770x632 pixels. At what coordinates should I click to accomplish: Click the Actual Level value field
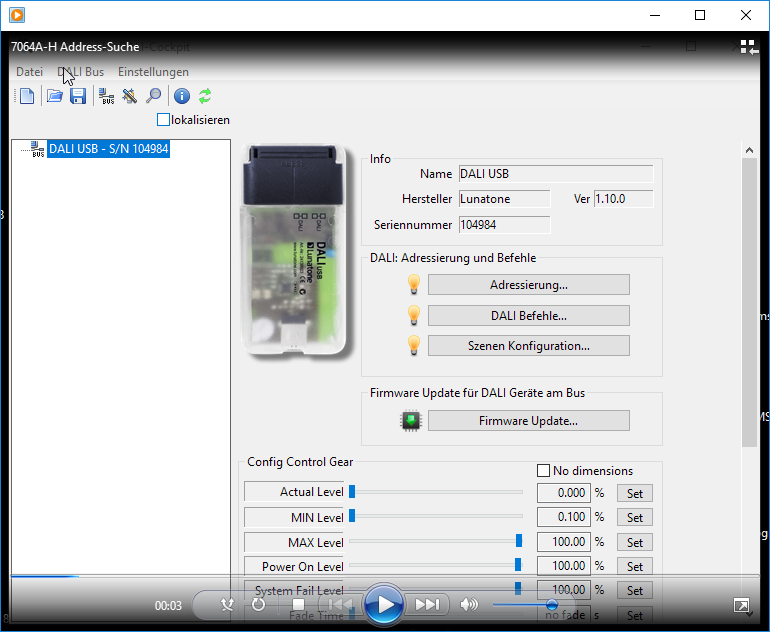(563, 492)
